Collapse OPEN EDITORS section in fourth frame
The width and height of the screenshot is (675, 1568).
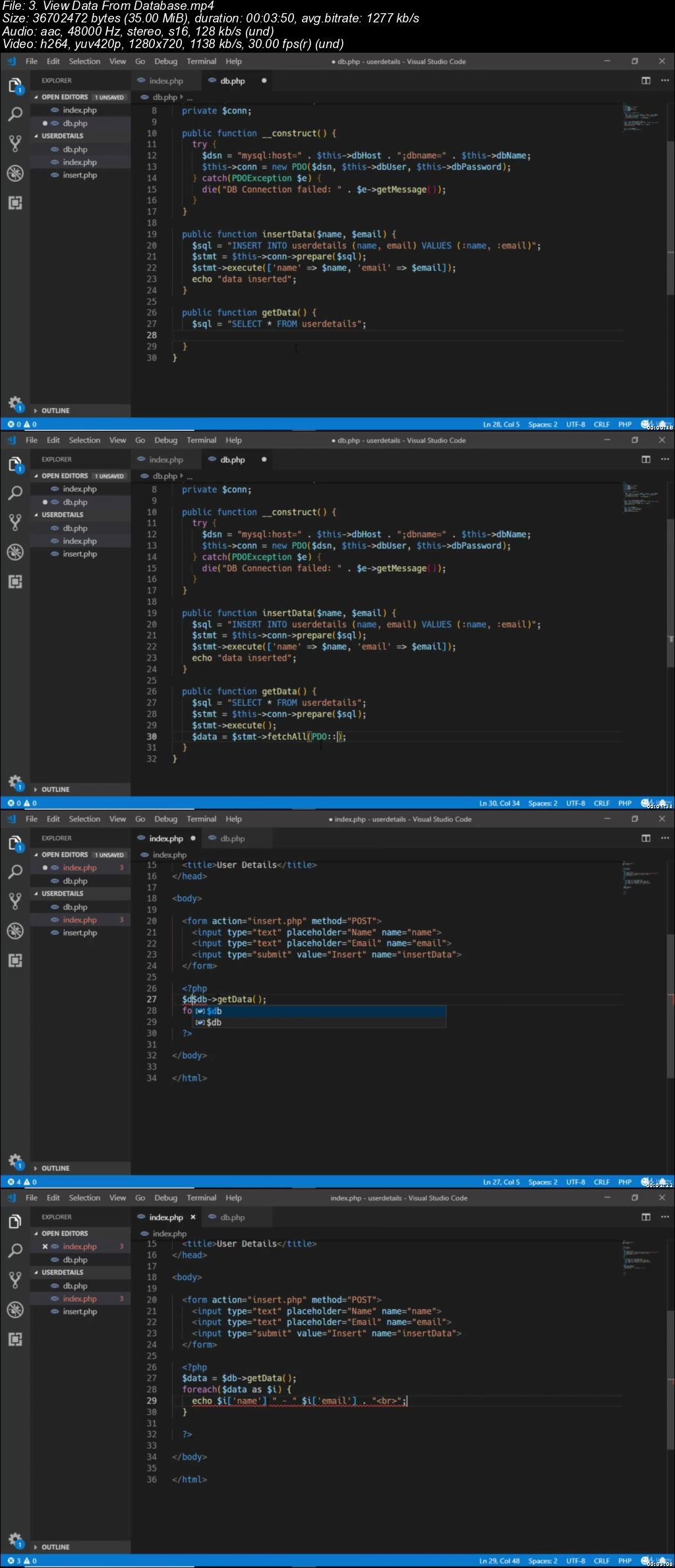click(x=65, y=1233)
